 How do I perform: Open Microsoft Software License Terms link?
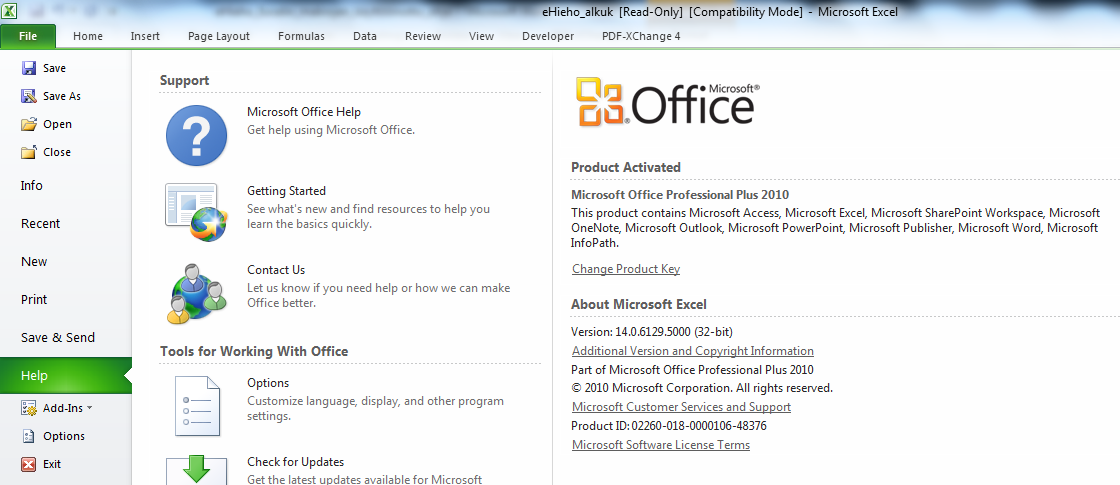pyautogui.click(x=661, y=444)
